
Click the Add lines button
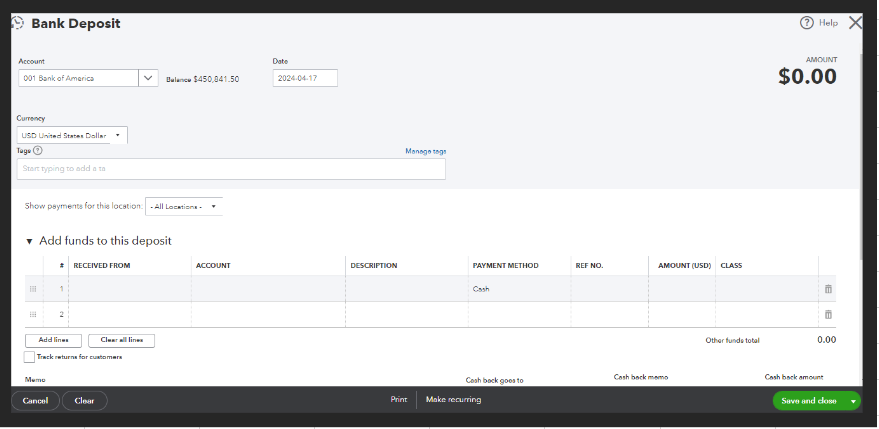(x=53, y=340)
